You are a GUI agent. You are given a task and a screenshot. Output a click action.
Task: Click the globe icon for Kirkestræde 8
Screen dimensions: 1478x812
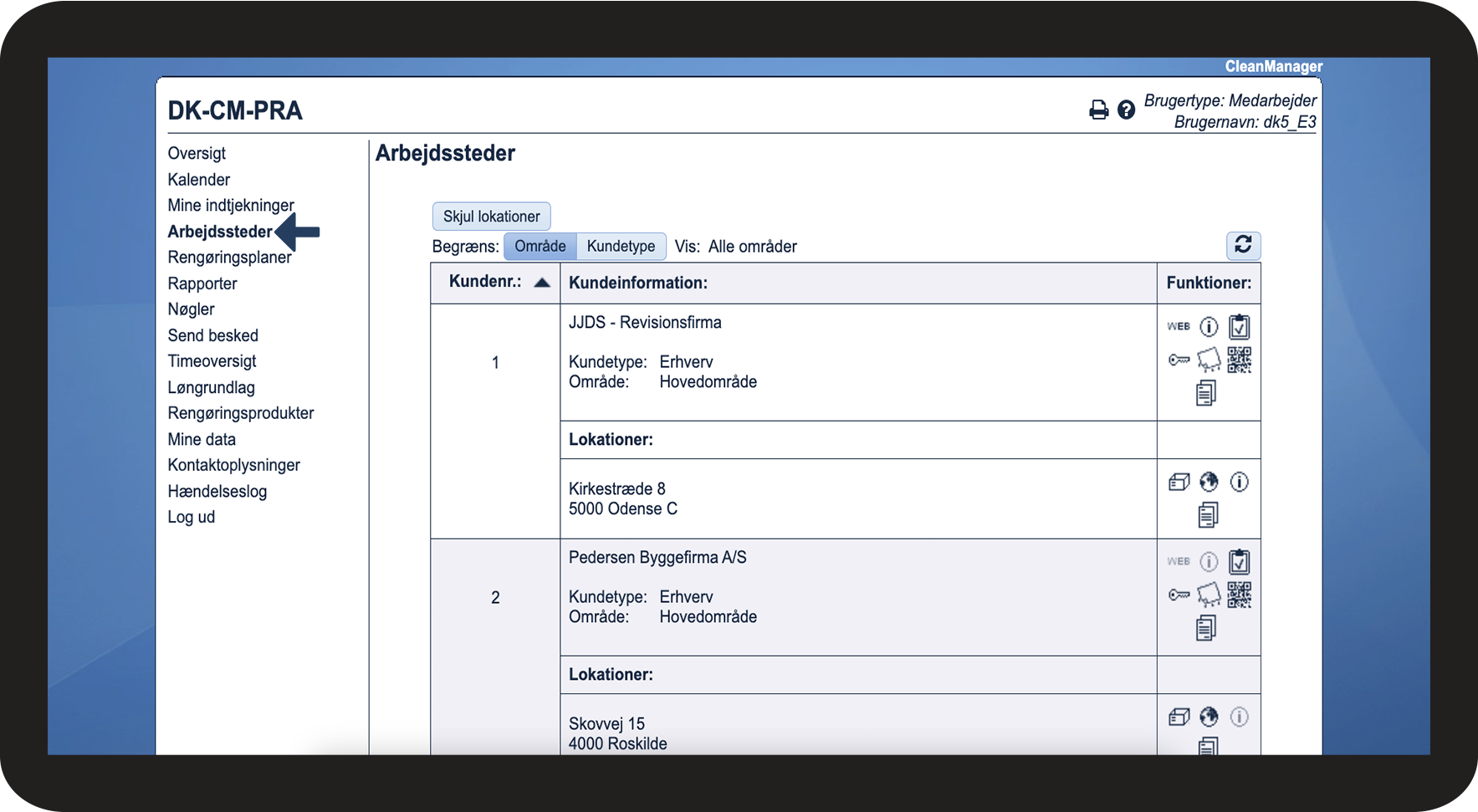pos(1209,482)
